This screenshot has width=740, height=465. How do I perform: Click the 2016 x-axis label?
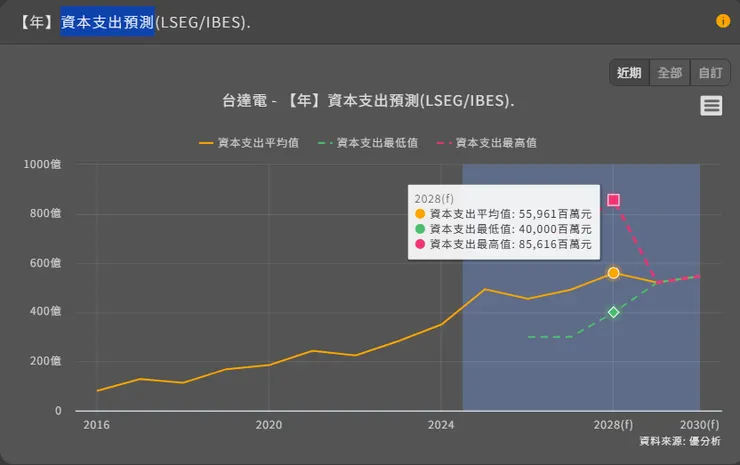coord(96,425)
